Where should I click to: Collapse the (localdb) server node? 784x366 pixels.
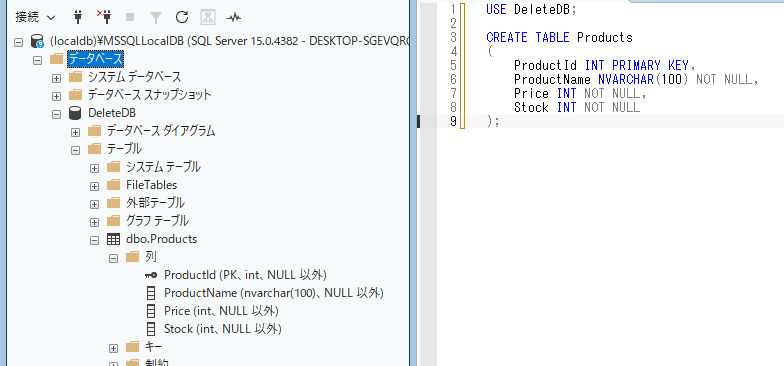pos(18,42)
